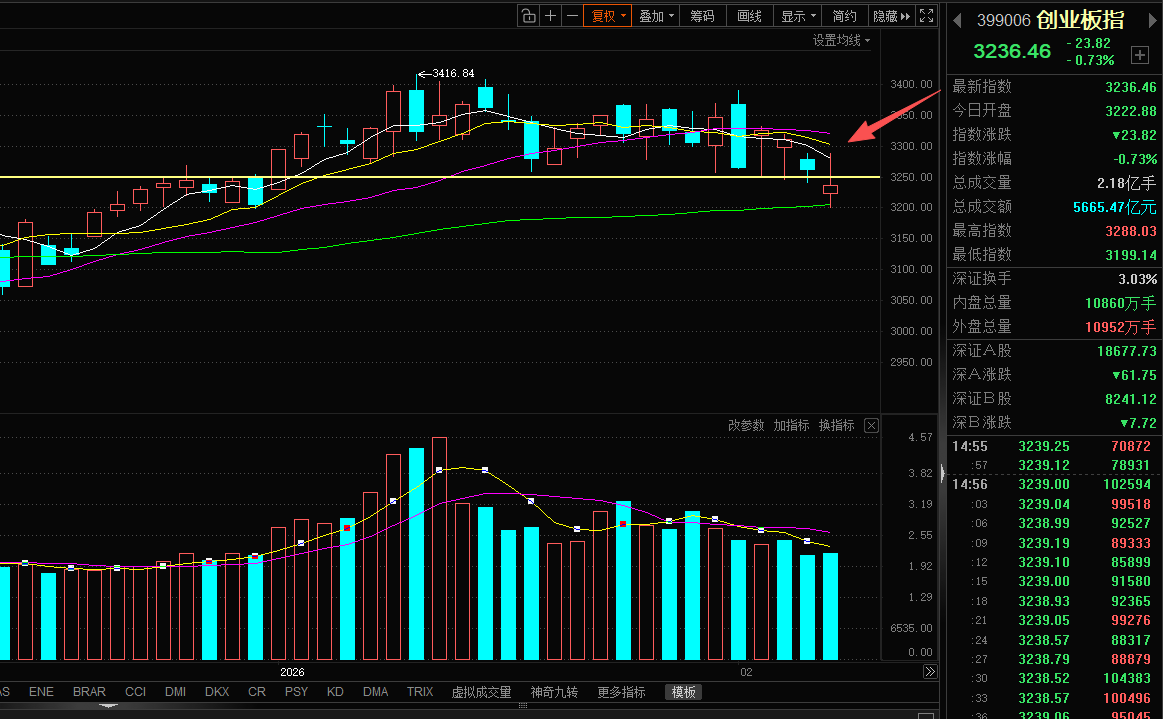Click 换指标 to change indicator

(837, 425)
